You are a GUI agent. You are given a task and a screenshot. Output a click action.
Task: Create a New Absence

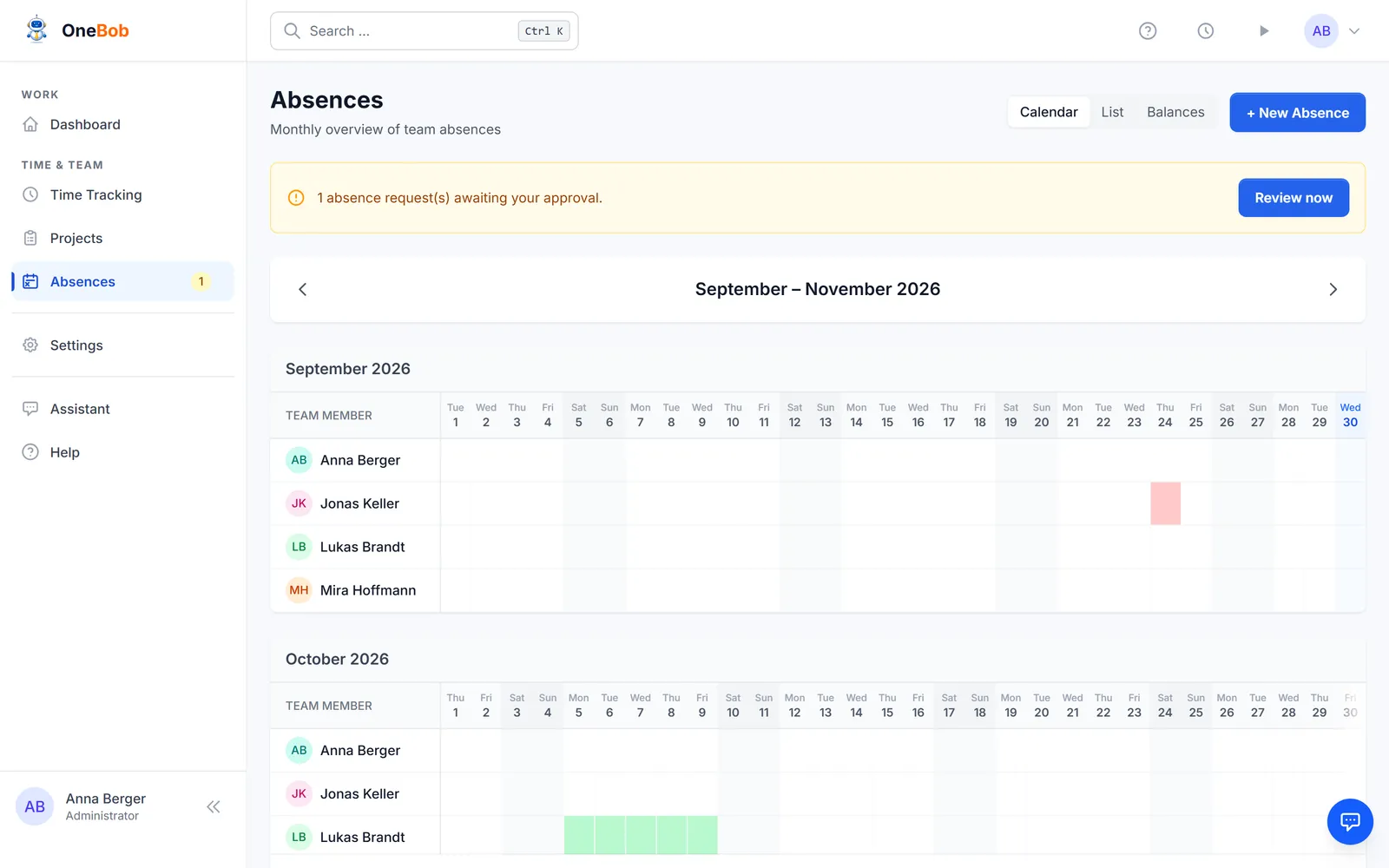coord(1298,113)
